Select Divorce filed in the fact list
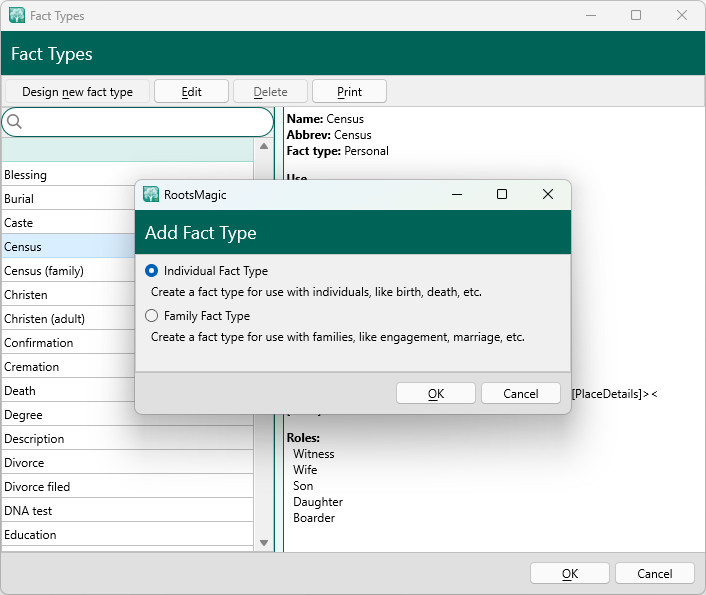This screenshot has width=706, height=595. 127,486
